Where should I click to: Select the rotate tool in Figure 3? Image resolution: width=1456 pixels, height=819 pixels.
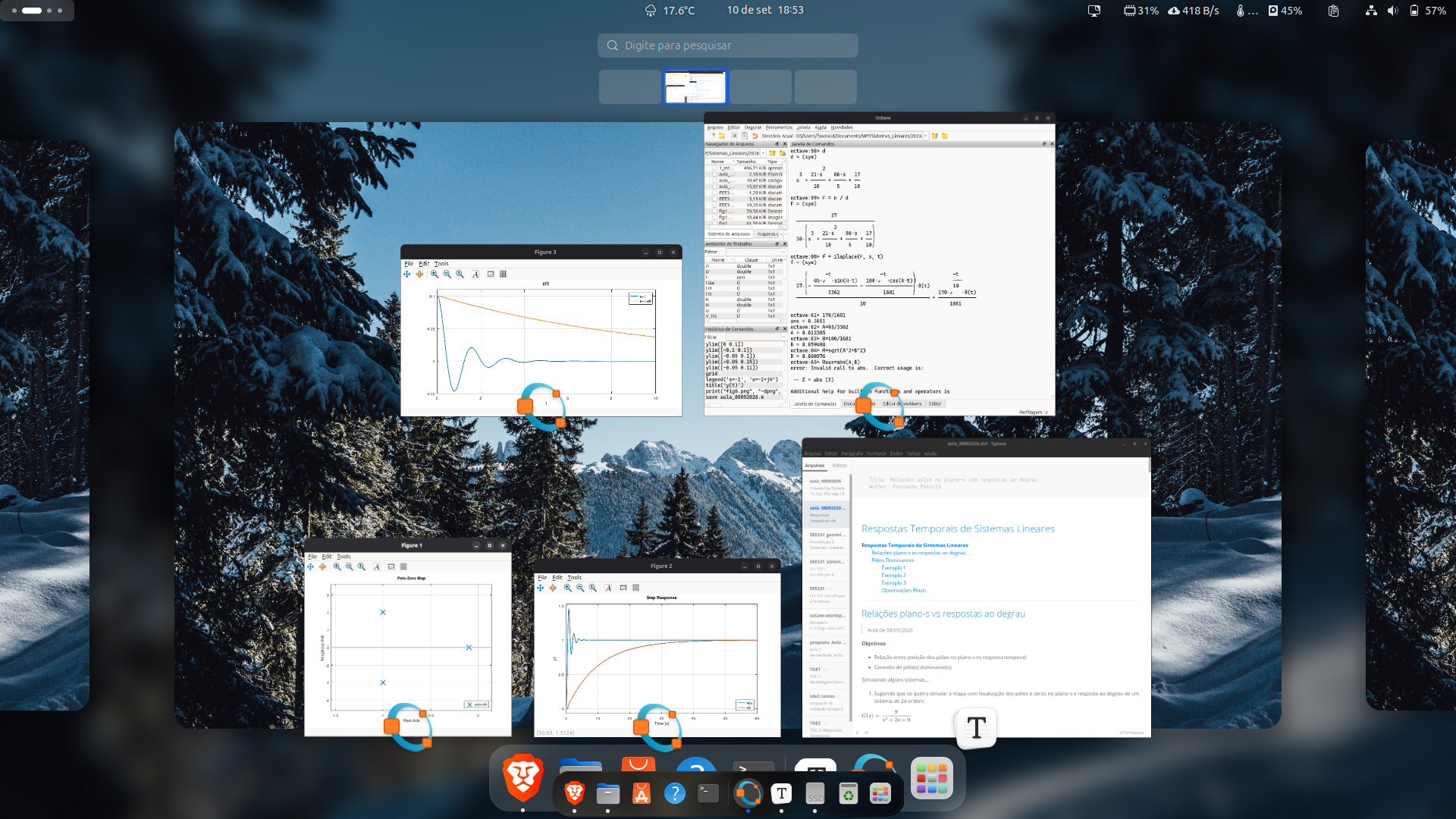419,275
